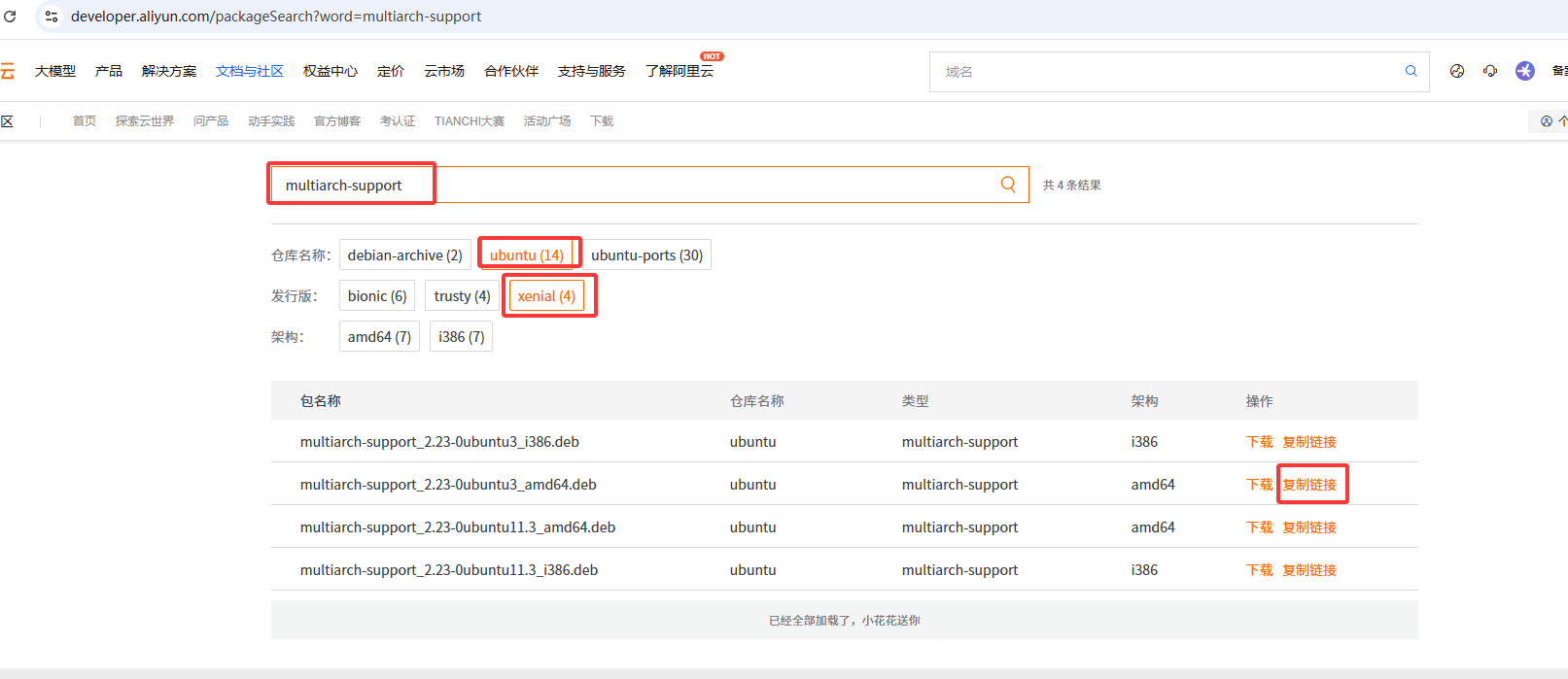Click the purple AI assistant icon
This screenshot has height=679, width=1568.
tap(1525, 71)
